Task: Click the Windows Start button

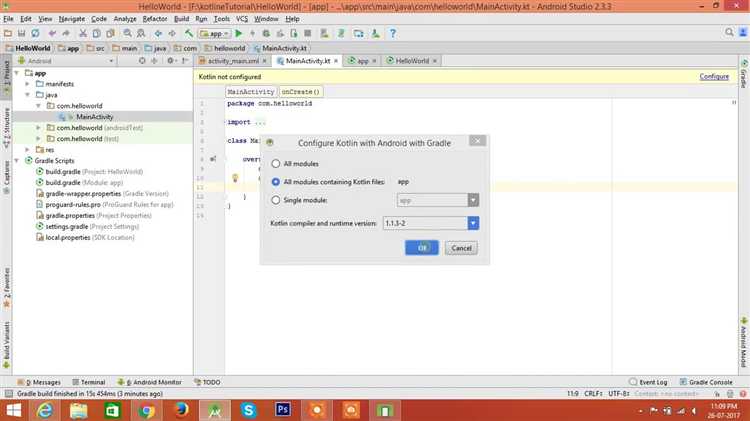Action: point(14,410)
